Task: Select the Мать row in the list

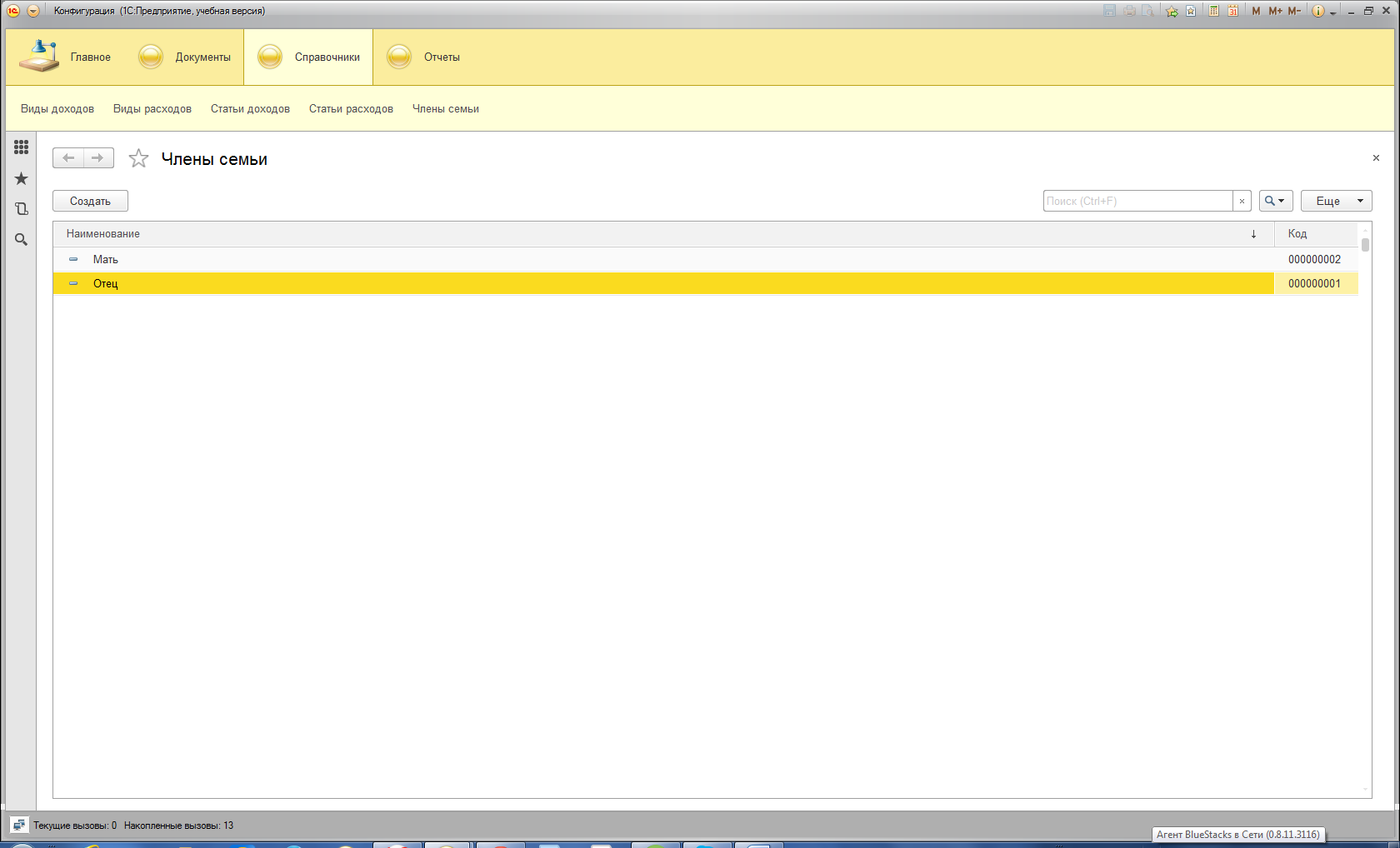Action: point(106,260)
